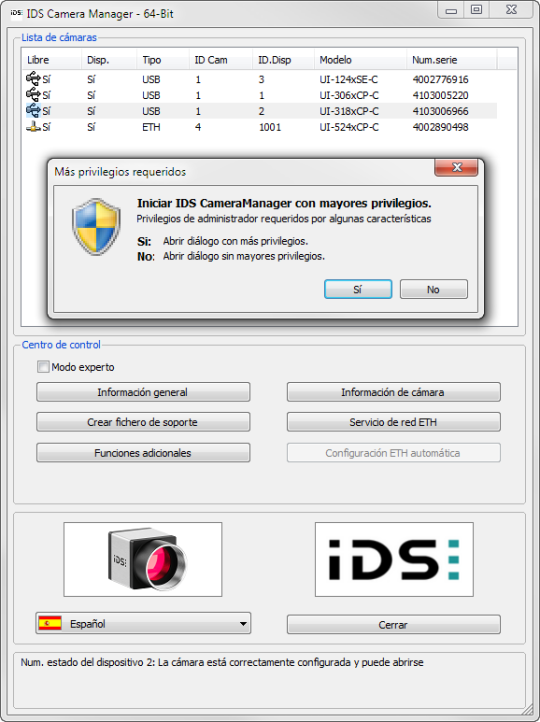Click the IDS logo image
Viewport: 540px width, 722px height.
tap(394, 559)
